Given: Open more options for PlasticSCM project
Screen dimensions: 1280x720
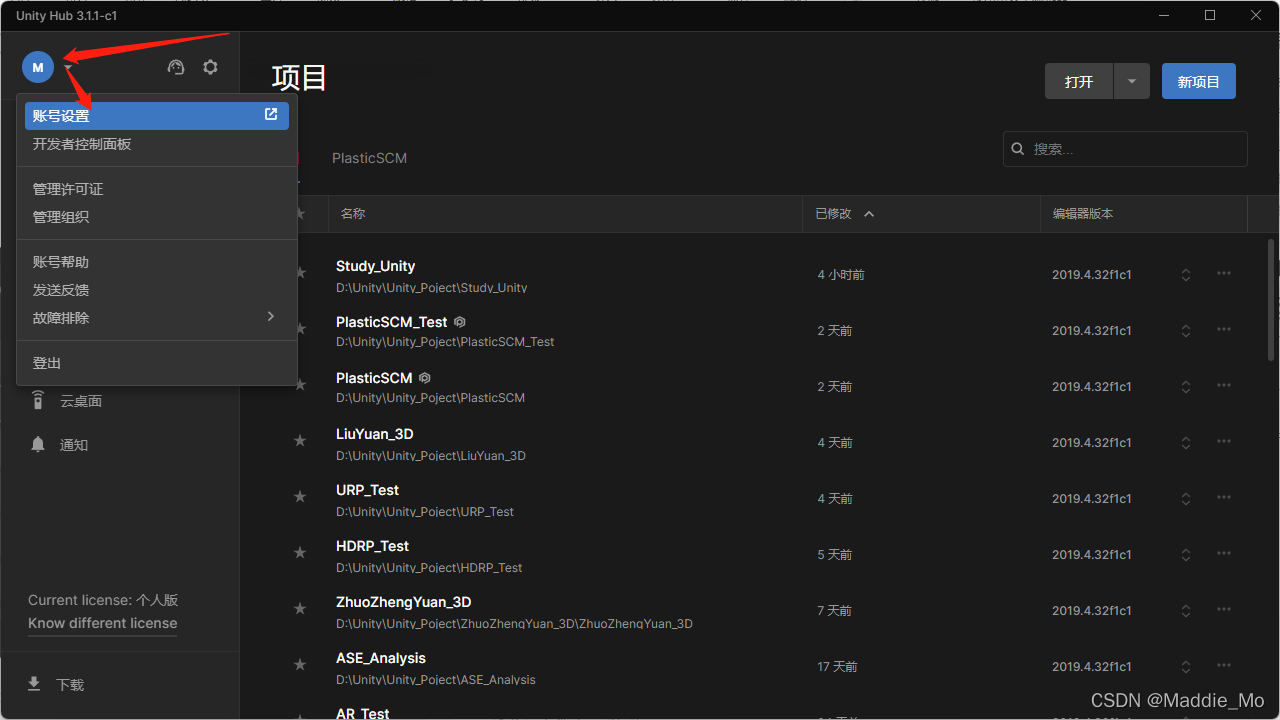Looking at the screenshot, I should click(x=1224, y=386).
